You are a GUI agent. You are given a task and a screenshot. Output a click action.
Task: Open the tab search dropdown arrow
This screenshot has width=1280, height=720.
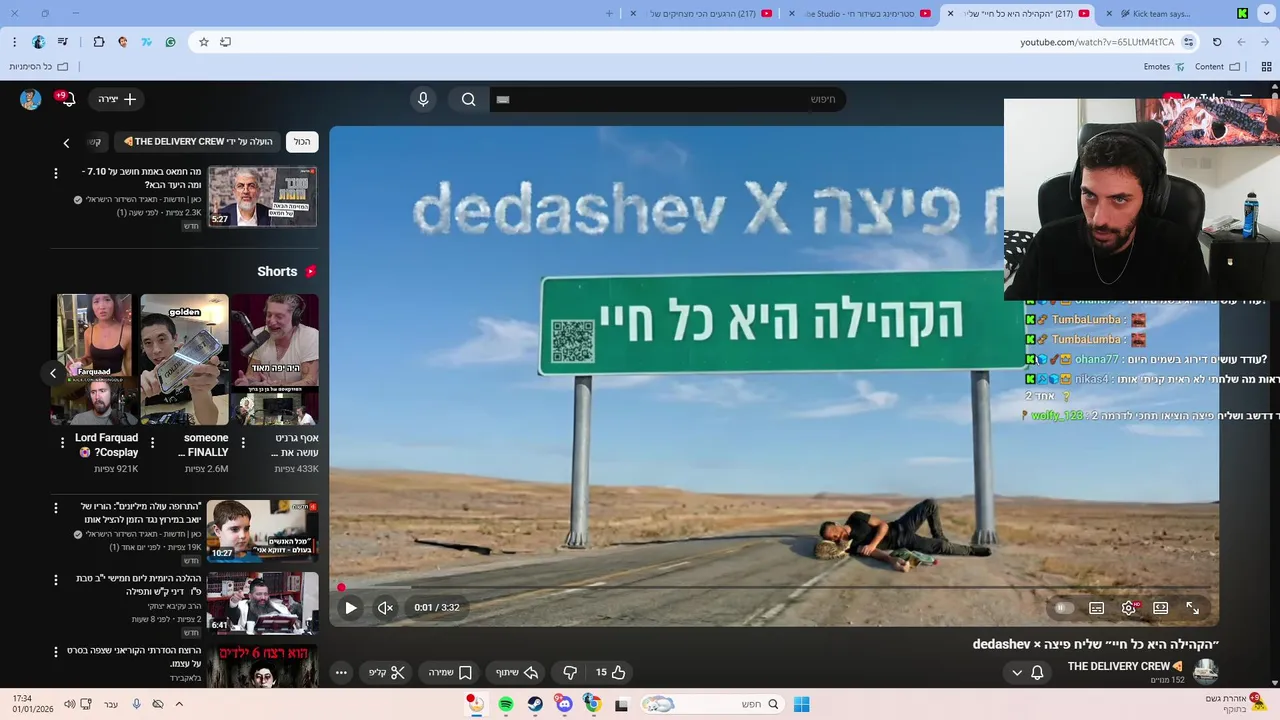click(1265, 14)
